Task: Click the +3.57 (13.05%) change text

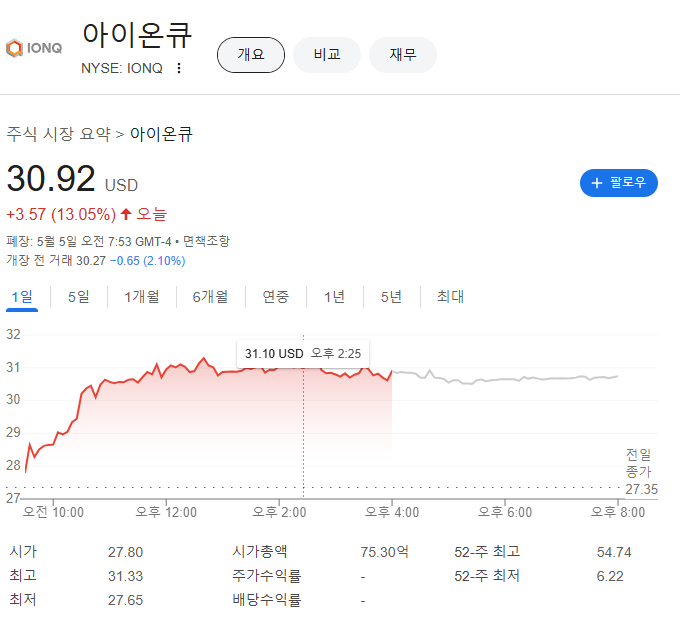Action: (61, 214)
